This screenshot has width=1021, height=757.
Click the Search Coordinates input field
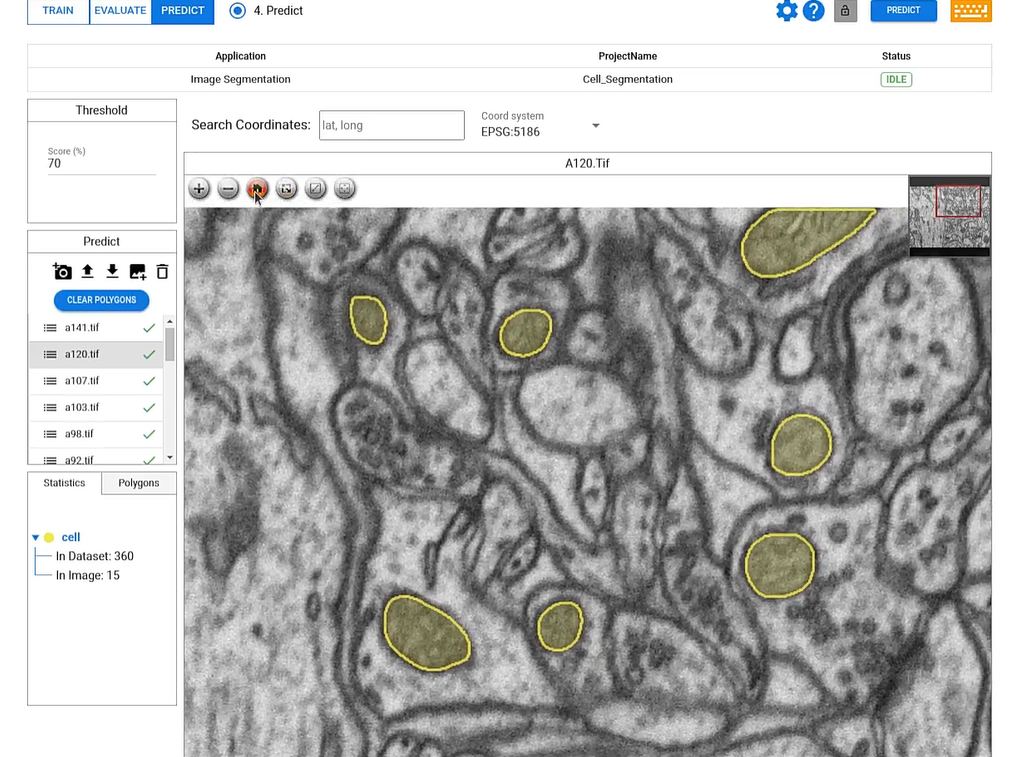[x=391, y=125]
